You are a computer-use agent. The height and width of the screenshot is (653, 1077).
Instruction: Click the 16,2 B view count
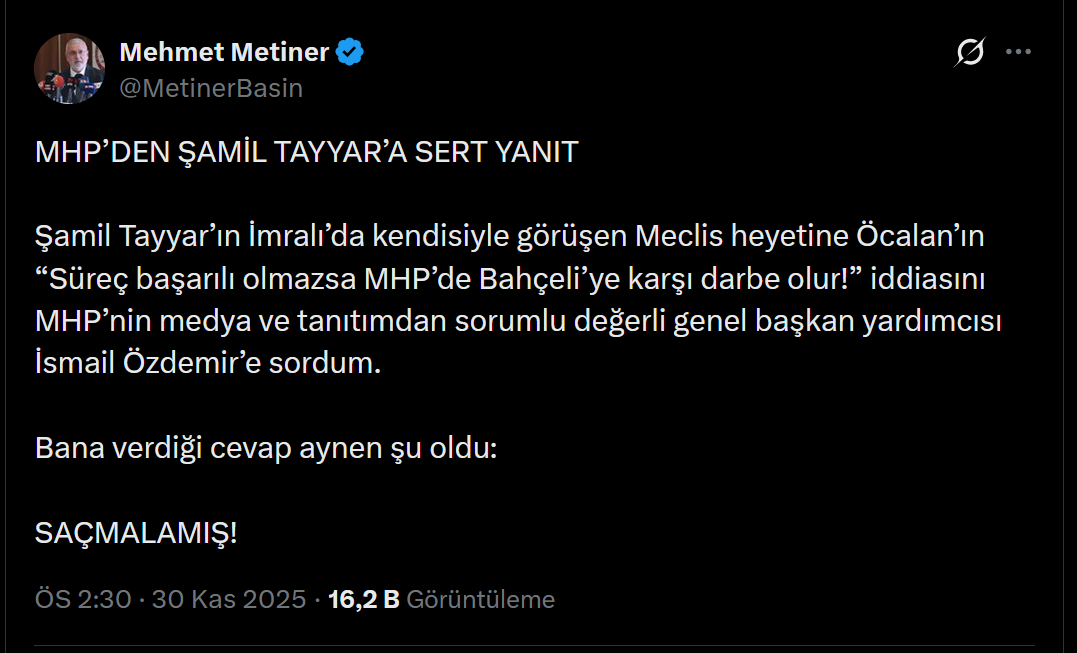tap(363, 599)
